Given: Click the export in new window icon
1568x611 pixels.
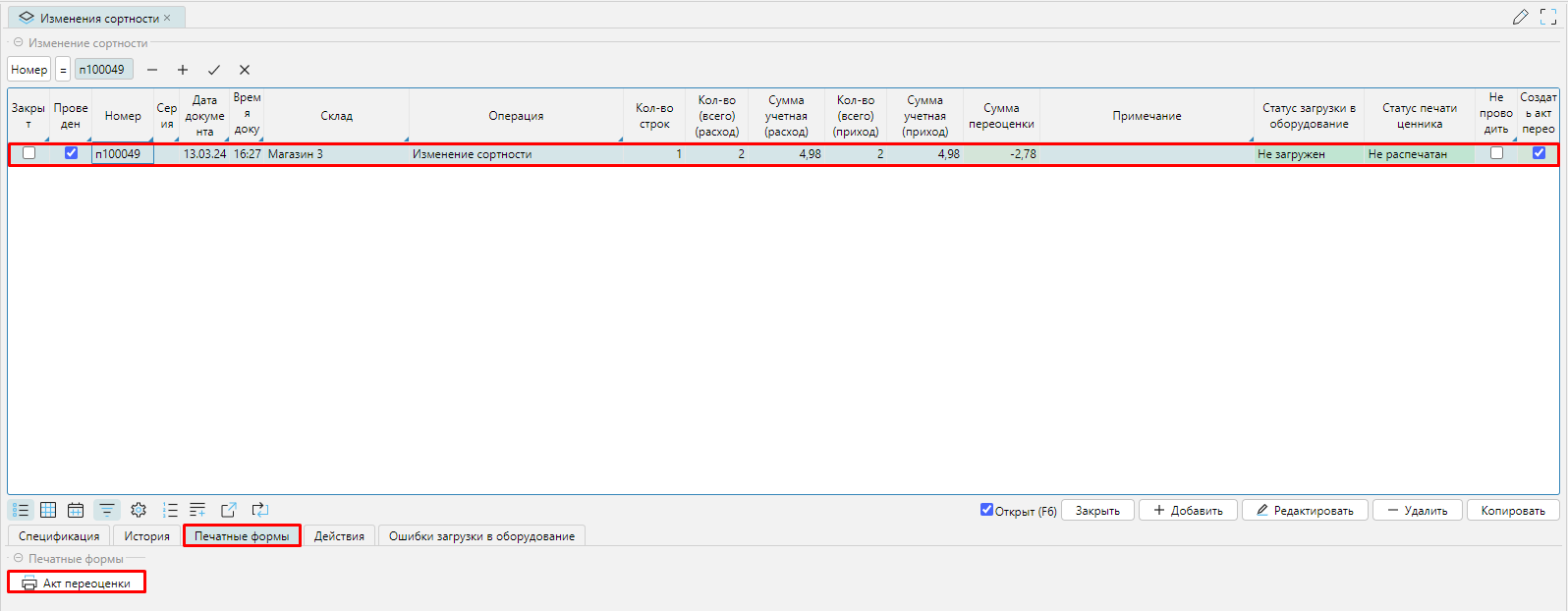Looking at the screenshot, I should tap(229, 510).
